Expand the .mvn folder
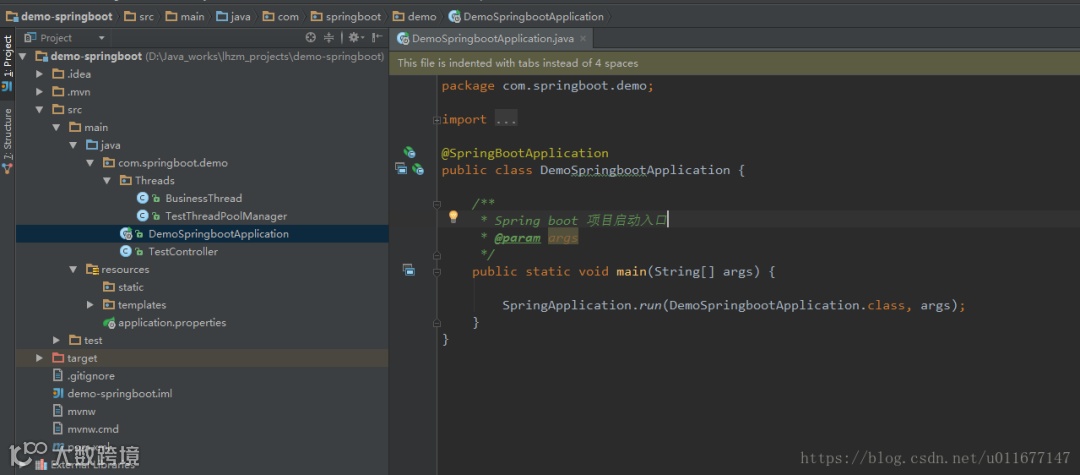 click(40, 92)
